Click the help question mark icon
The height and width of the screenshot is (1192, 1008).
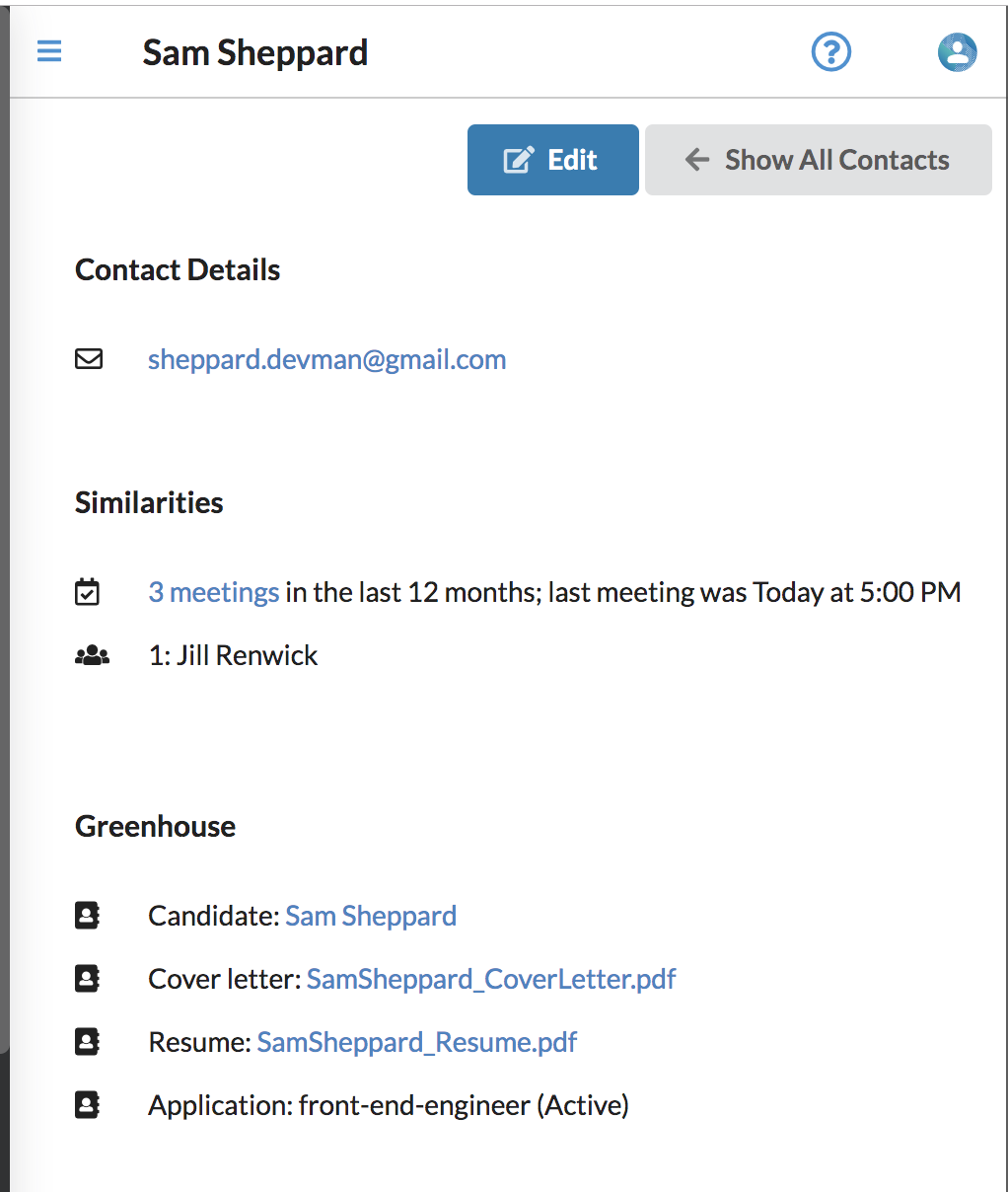831,51
